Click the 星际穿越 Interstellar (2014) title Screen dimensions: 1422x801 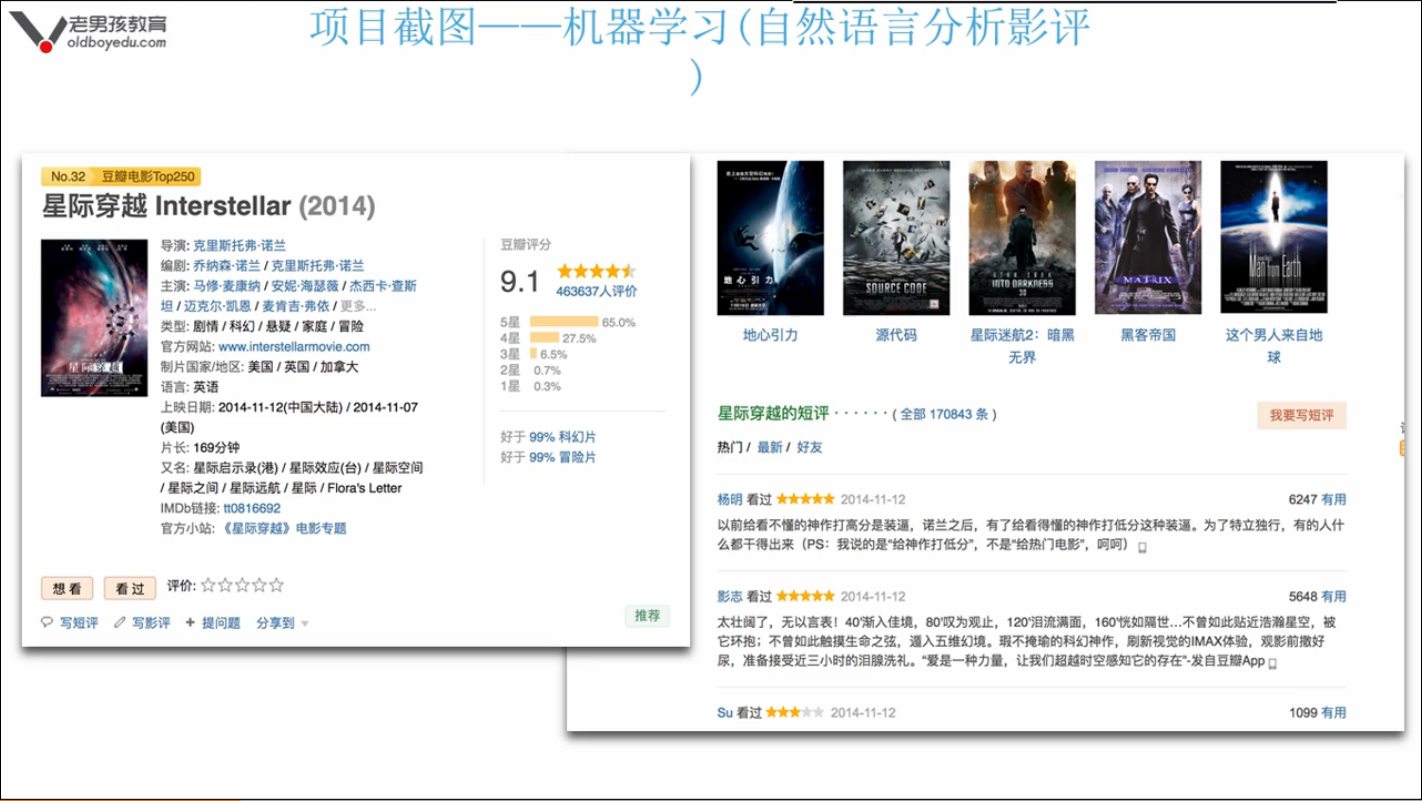point(209,207)
